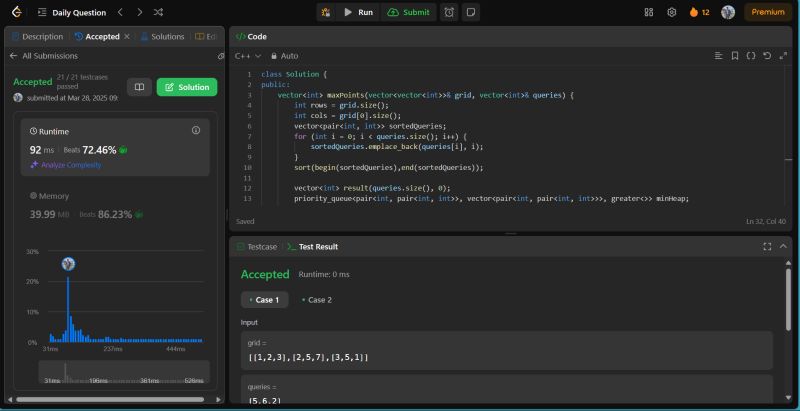800x411 pixels.
Task: Click the bookmark icon in editor
Action: (735, 56)
